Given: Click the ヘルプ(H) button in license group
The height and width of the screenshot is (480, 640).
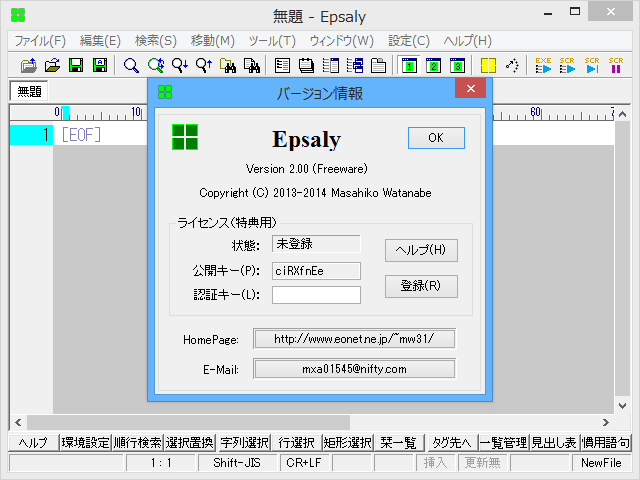Looking at the screenshot, I should 421,250.
